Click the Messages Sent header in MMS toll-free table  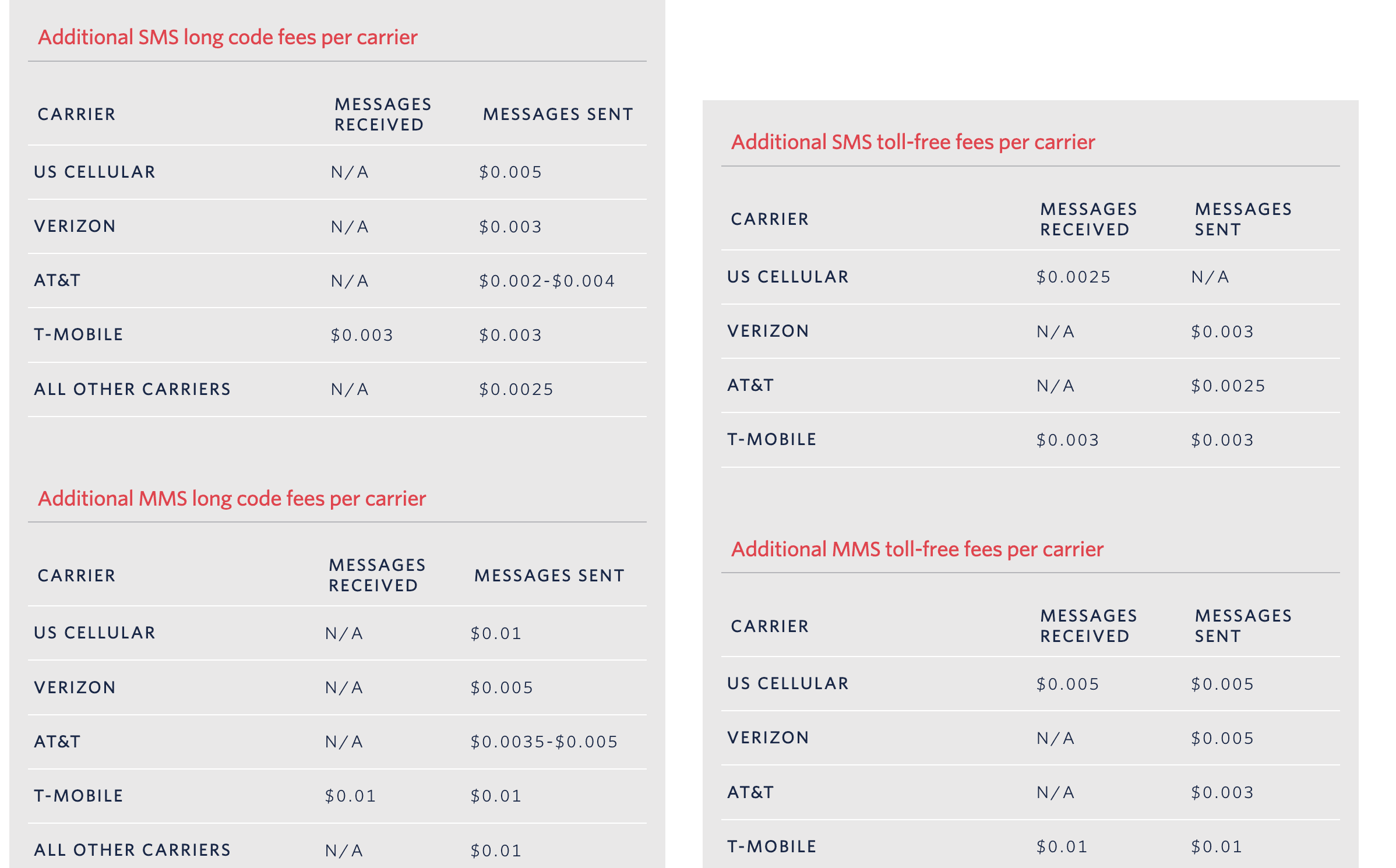coord(1243,626)
